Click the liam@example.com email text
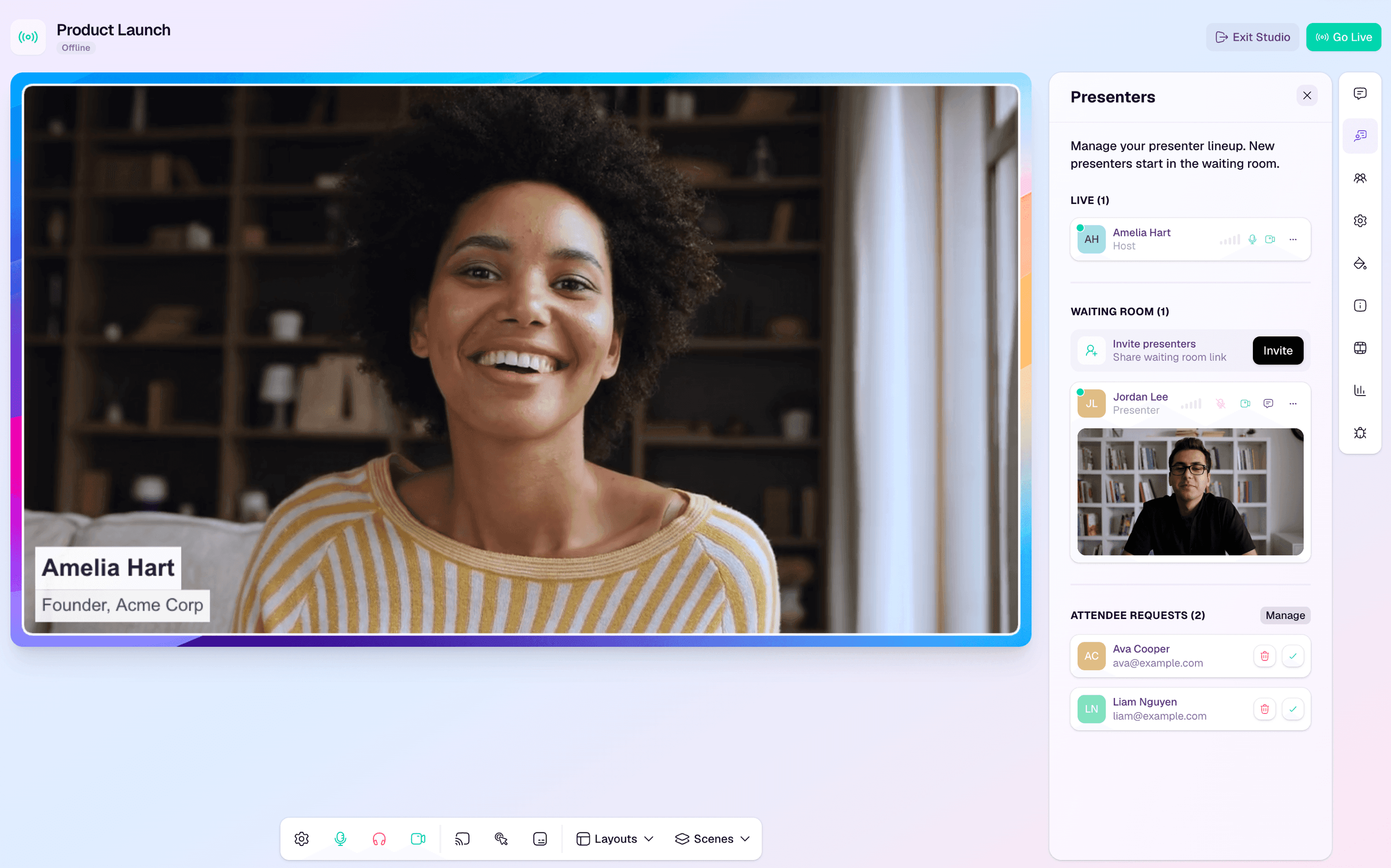The width and height of the screenshot is (1391, 868). (x=1159, y=716)
